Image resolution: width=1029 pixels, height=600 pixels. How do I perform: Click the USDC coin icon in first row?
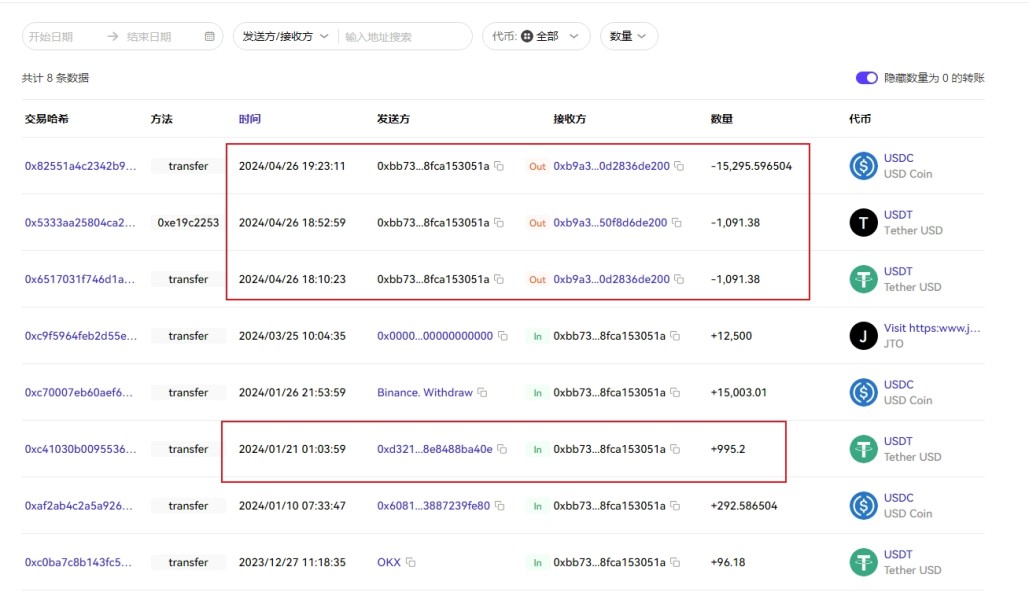(x=863, y=166)
